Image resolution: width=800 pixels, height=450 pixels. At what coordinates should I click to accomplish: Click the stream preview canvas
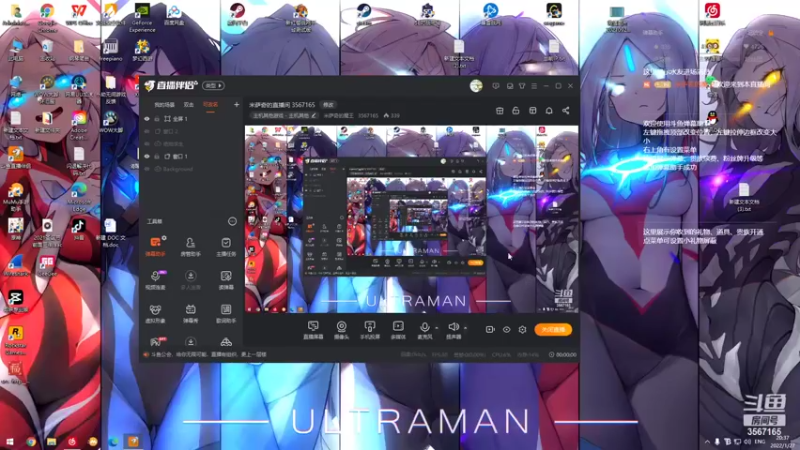411,219
